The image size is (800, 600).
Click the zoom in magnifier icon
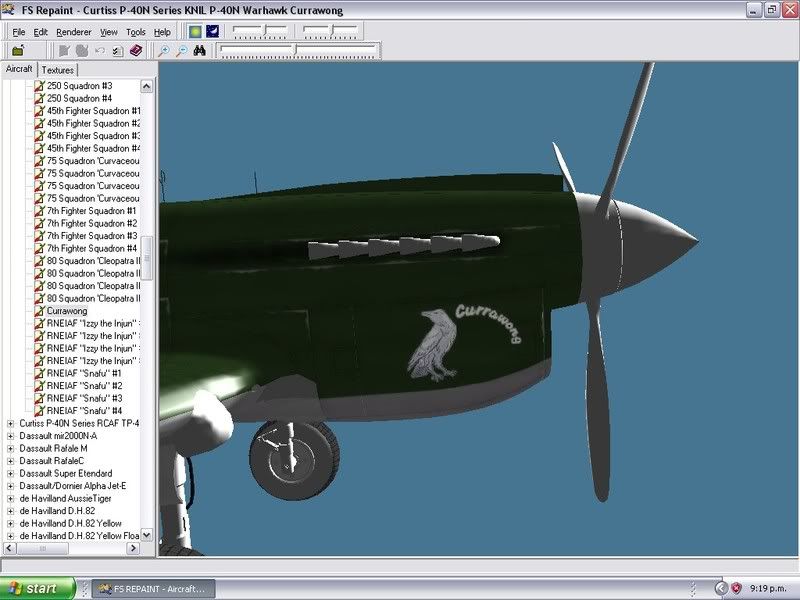(164, 50)
